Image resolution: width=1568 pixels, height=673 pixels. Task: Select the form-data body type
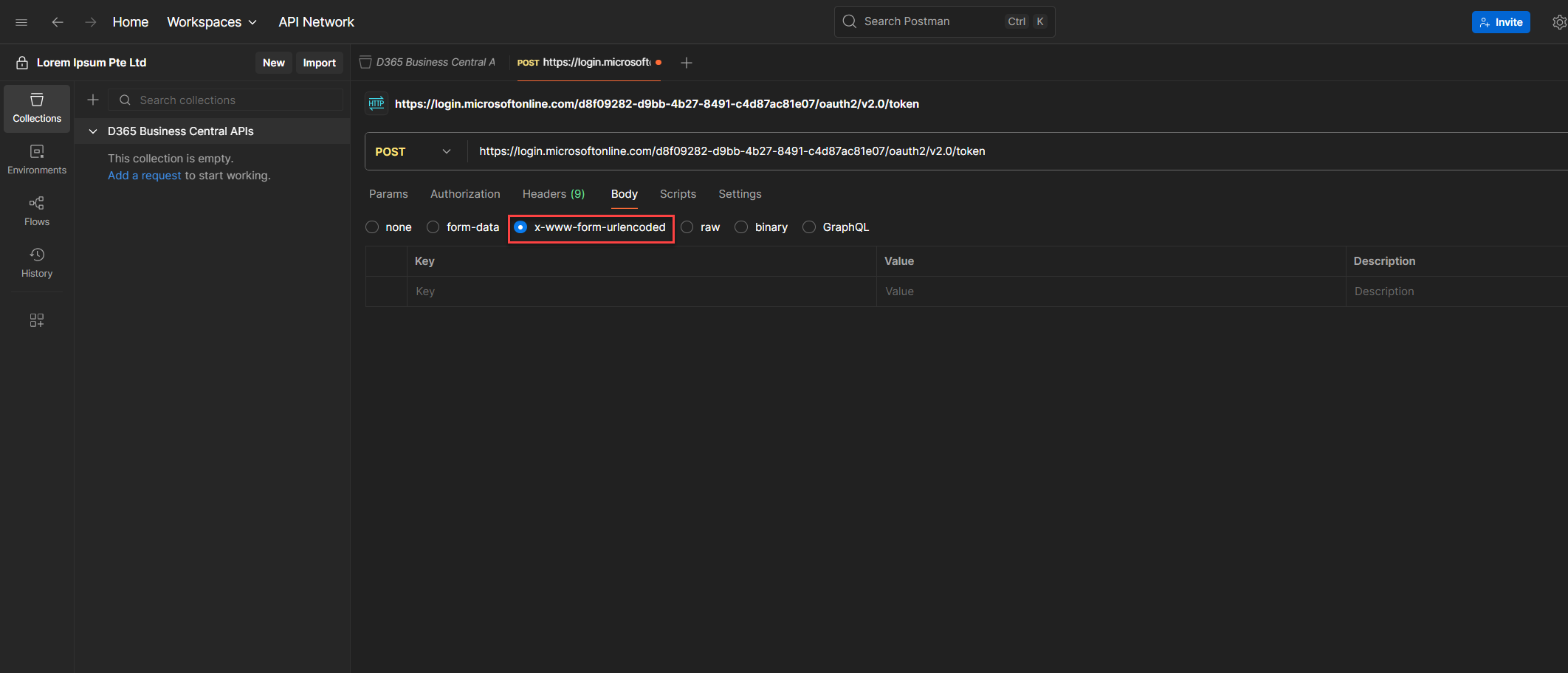point(433,227)
